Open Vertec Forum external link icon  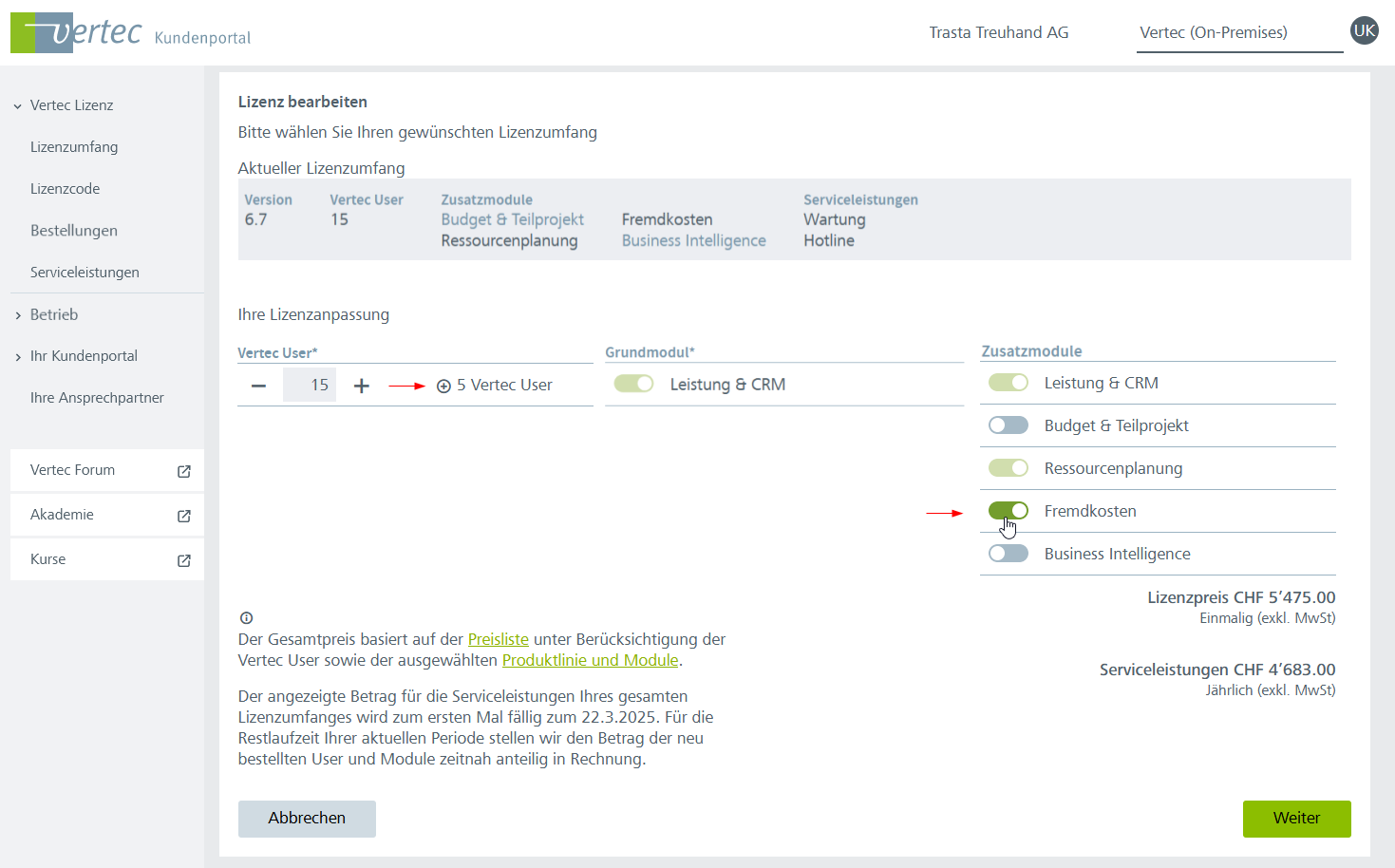(184, 471)
